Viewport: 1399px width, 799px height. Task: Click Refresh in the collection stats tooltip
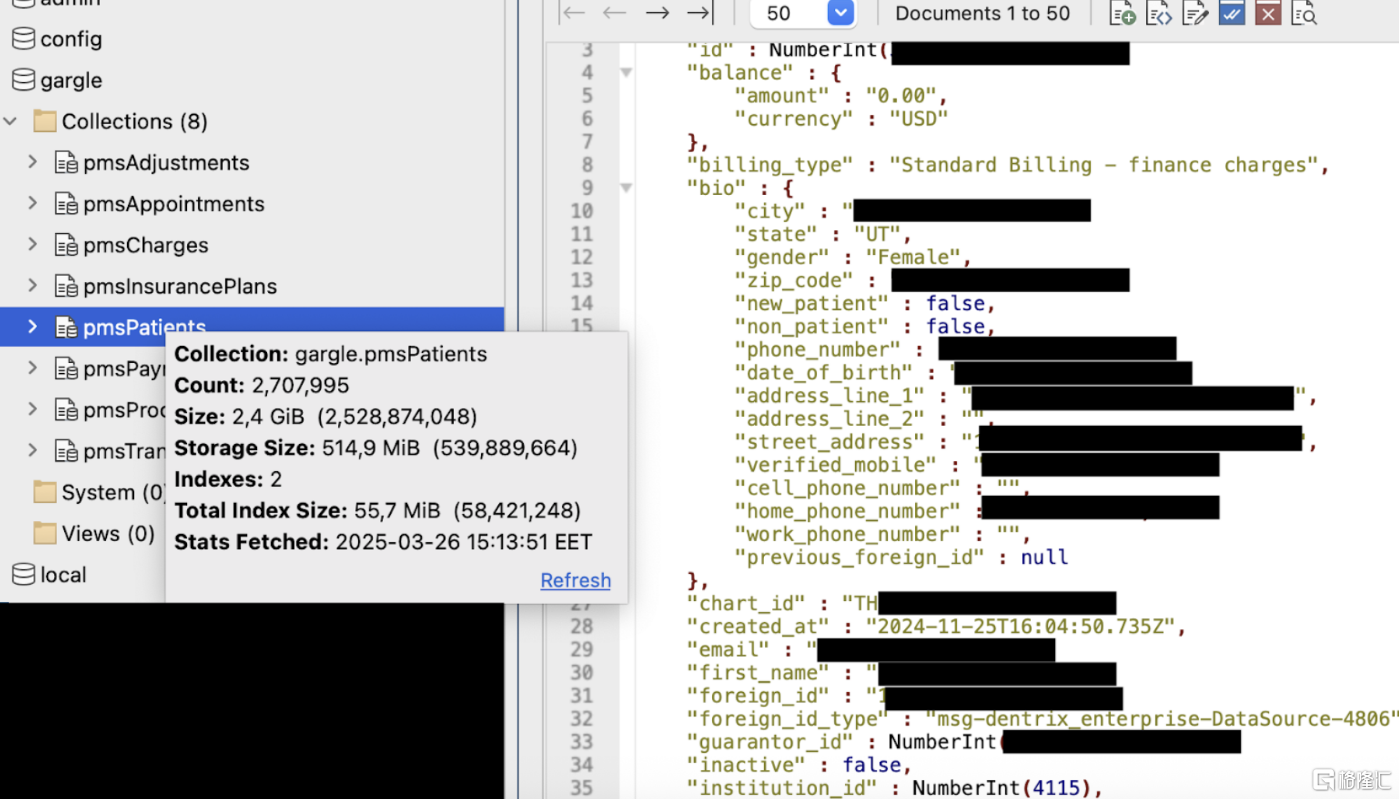(575, 580)
